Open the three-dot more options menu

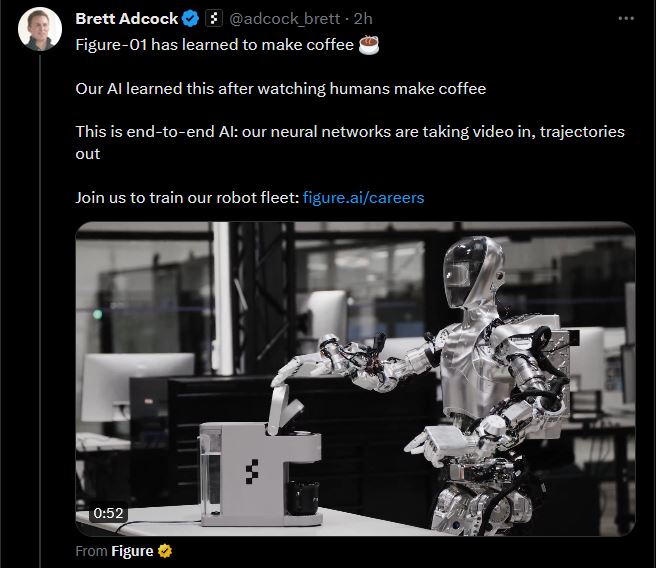tap(626, 18)
